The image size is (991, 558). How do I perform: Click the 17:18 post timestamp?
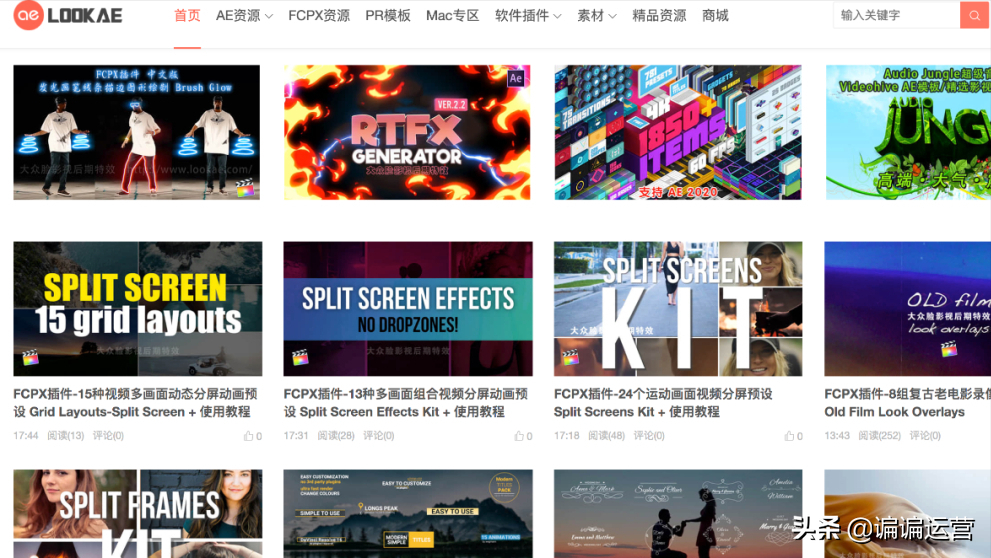point(567,435)
